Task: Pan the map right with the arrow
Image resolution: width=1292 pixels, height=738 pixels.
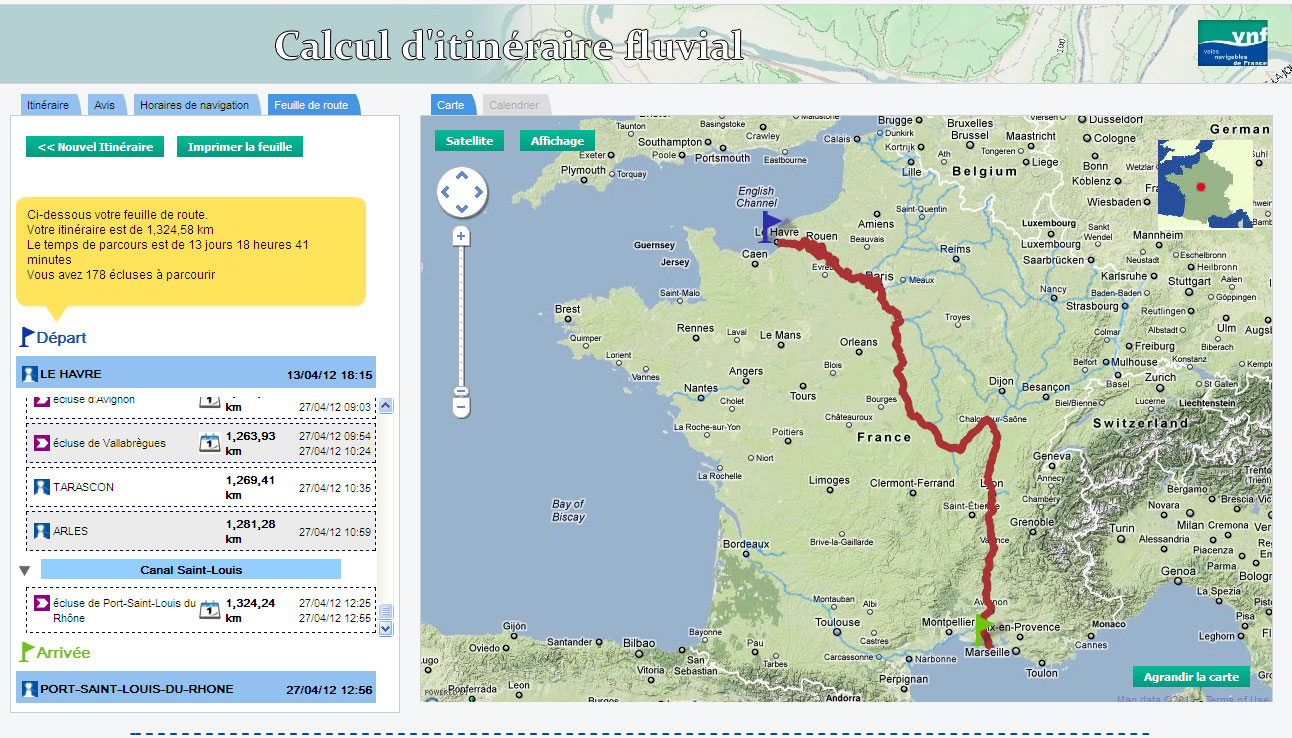Action: tap(477, 191)
